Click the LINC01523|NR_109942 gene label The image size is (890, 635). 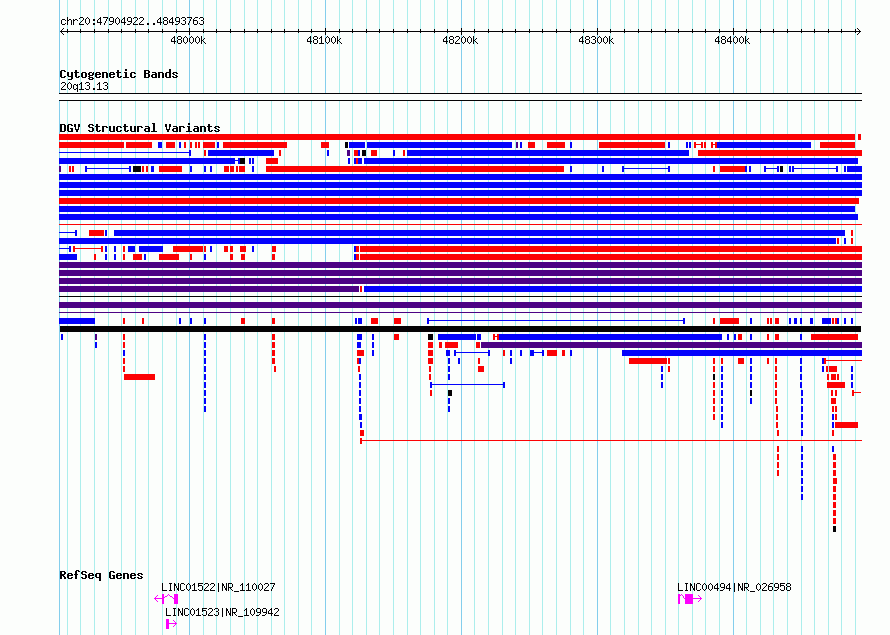coord(222,612)
